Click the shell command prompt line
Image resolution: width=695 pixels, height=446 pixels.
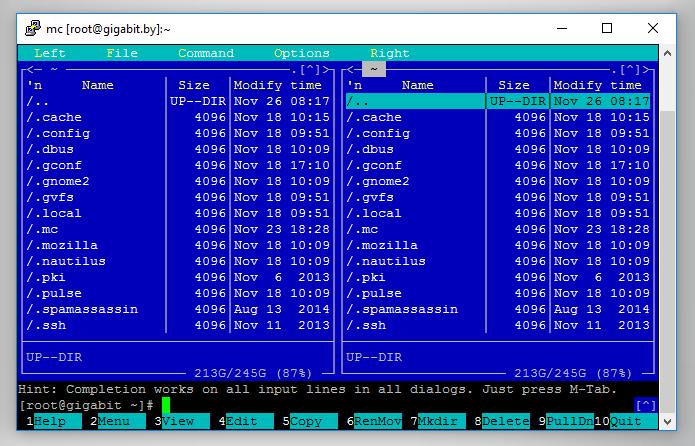[x=328, y=405]
